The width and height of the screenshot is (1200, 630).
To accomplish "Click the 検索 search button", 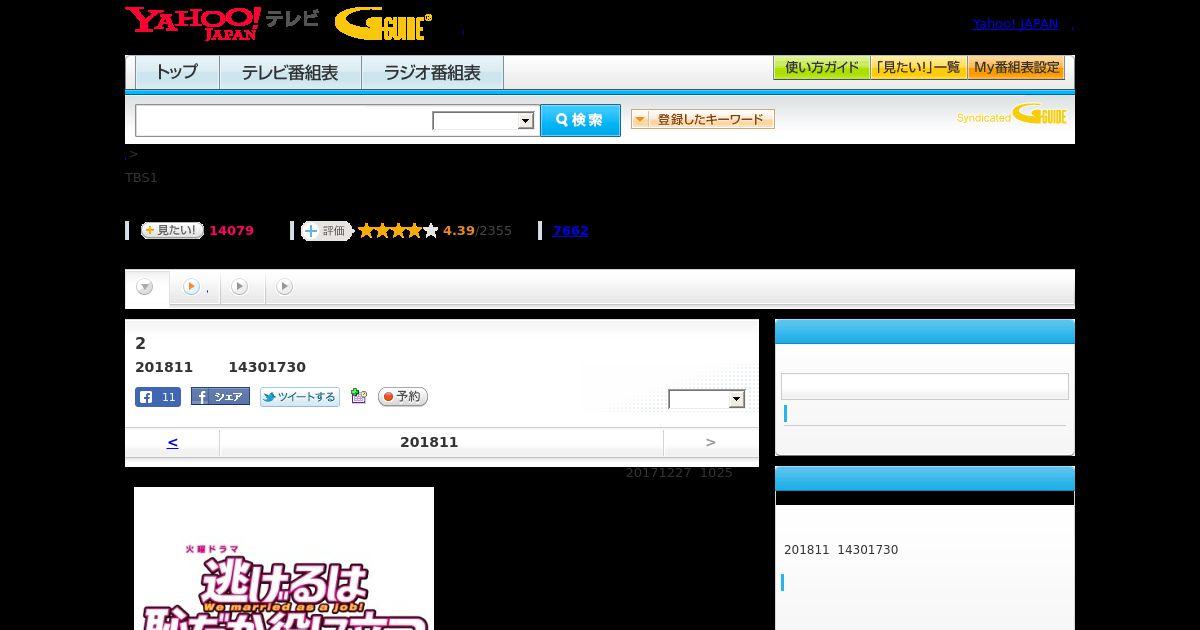I will tap(580, 120).
